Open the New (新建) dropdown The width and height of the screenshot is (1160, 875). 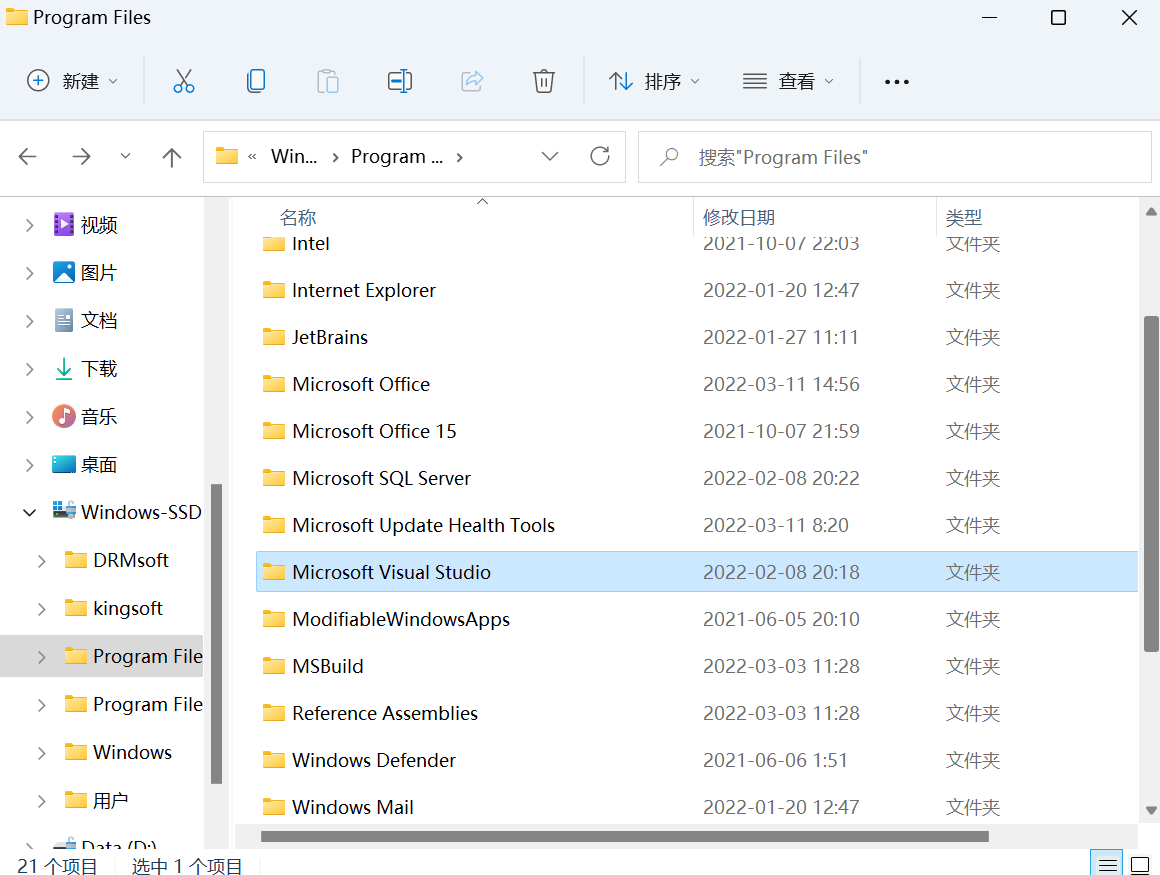pos(72,81)
